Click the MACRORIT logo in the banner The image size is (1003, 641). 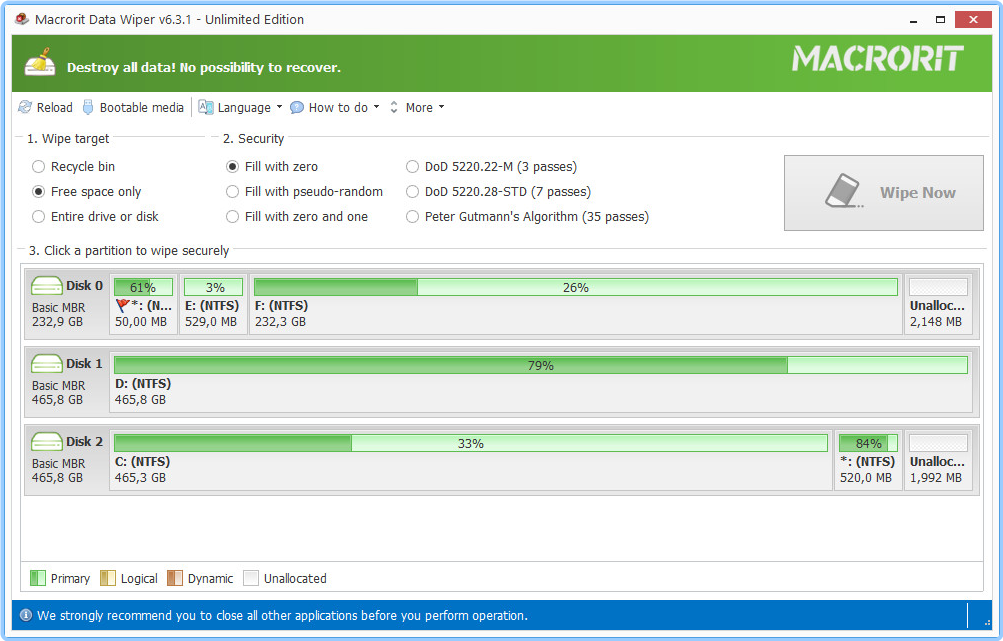click(878, 59)
